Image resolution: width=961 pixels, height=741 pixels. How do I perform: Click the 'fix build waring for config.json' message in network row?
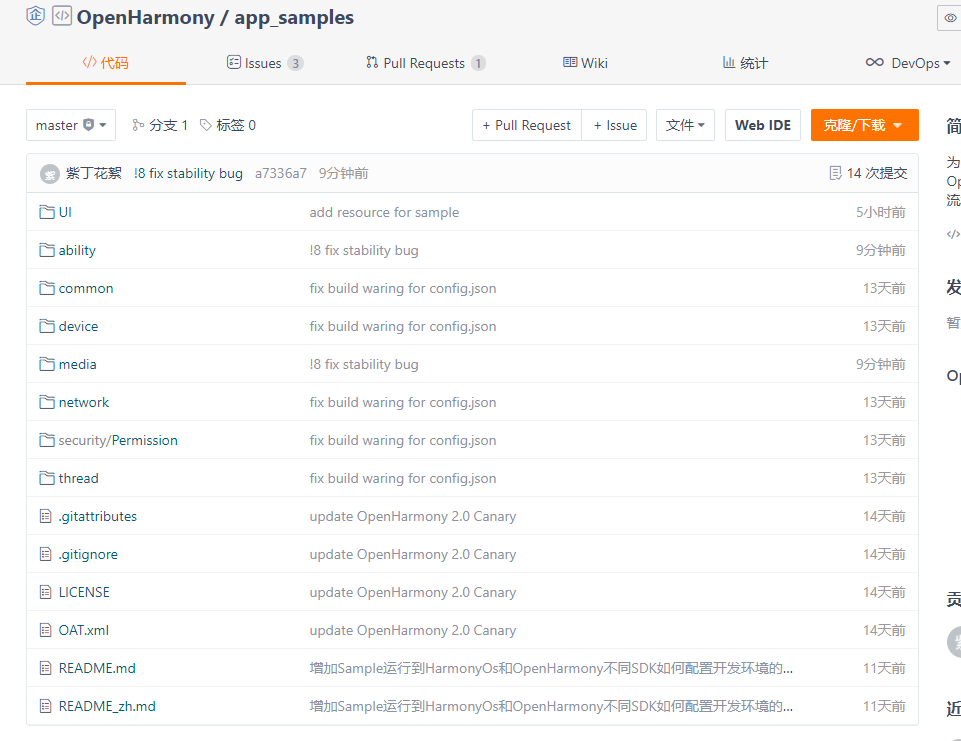tap(403, 402)
